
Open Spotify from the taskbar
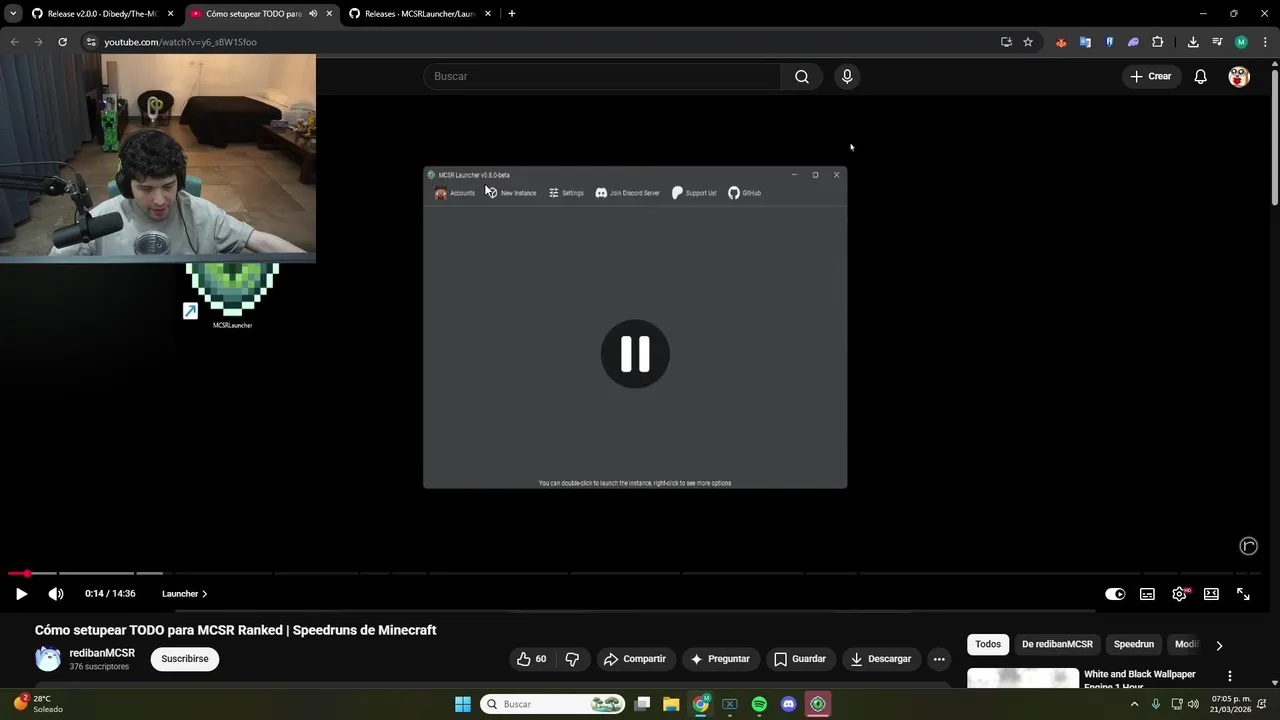(759, 704)
